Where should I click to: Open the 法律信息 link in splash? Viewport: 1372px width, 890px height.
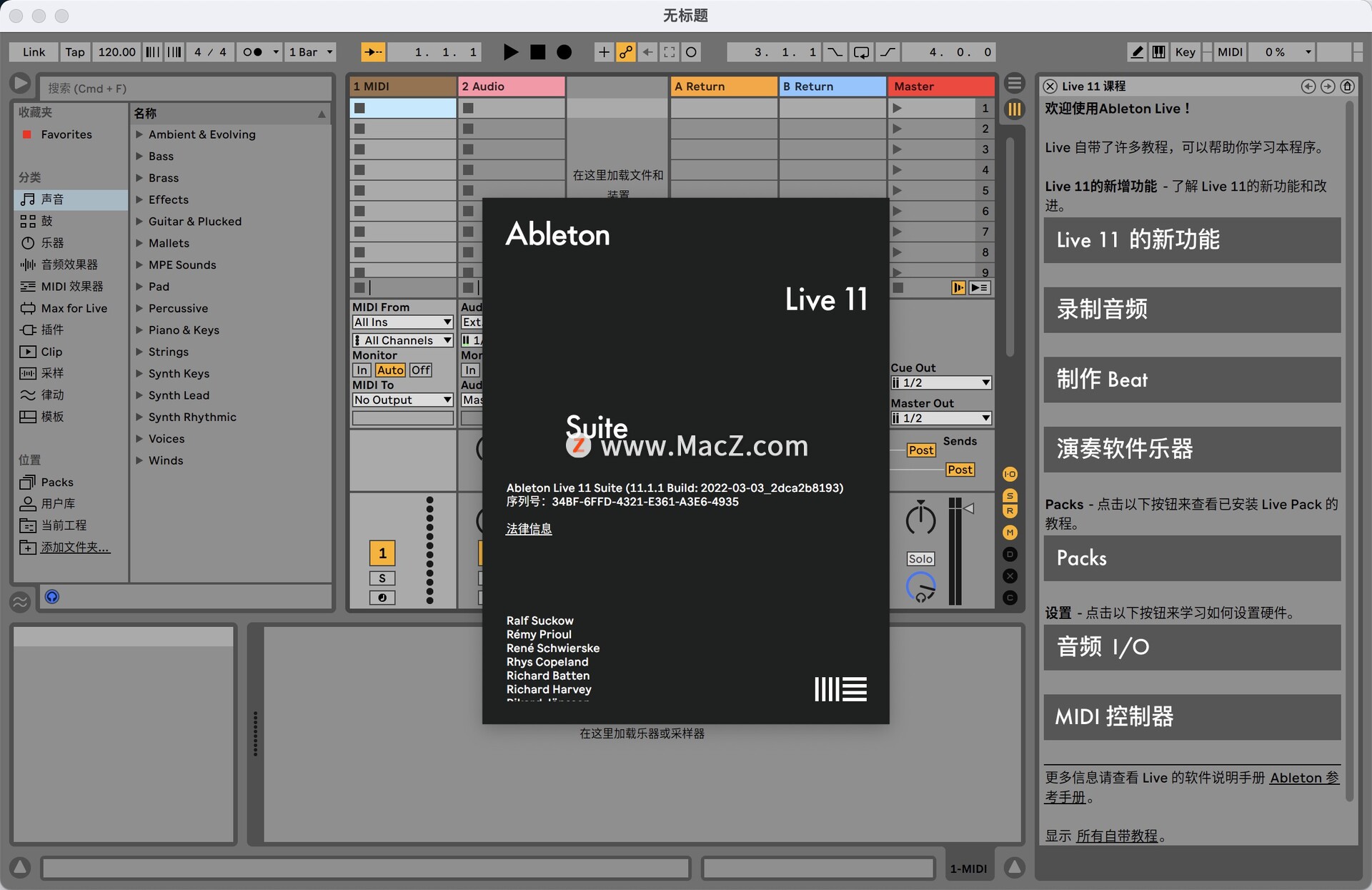[x=529, y=529]
